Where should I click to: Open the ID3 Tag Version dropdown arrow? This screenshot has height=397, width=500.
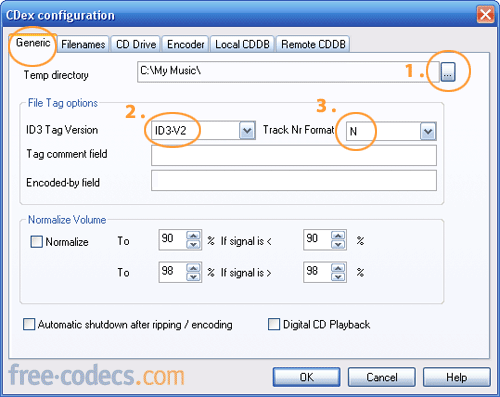point(247,130)
